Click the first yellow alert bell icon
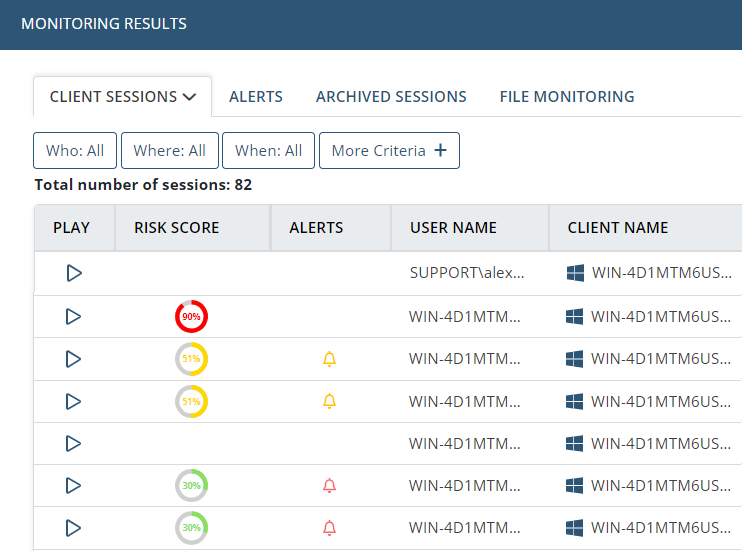This screenshot has width=742, height=551. pyautogui.click(x=329, y=359)
